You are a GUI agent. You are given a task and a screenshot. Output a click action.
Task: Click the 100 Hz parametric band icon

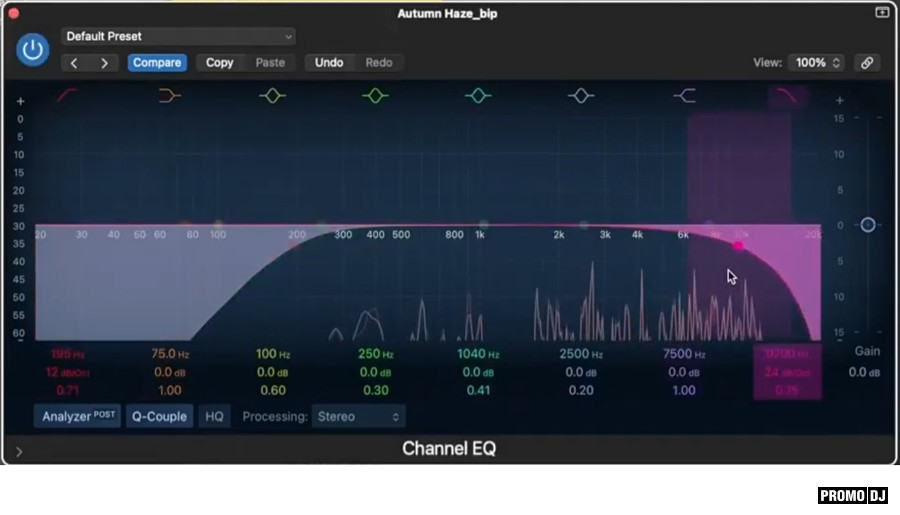tap(272, 96)
